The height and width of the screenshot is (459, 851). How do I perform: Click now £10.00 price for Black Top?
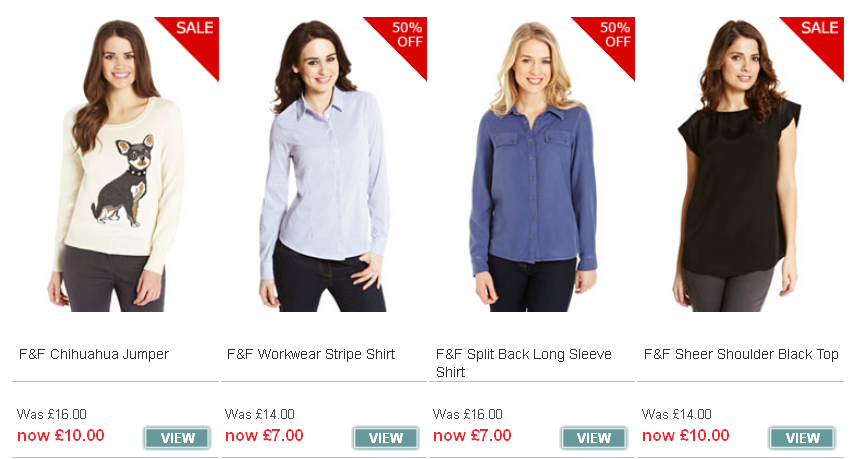coord(685,435)
